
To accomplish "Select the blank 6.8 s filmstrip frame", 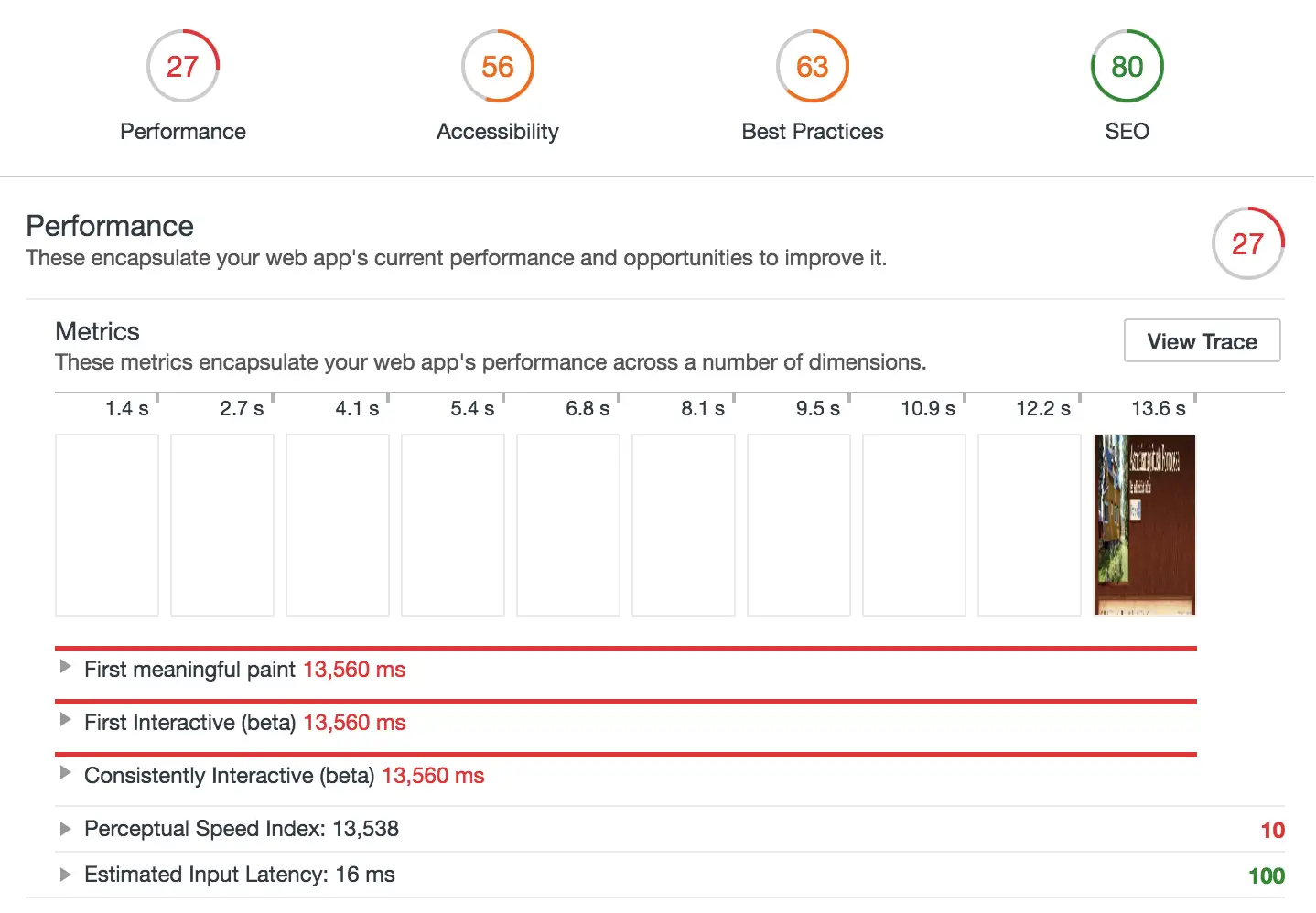I will pyautogui.click(x=568, y=525).
